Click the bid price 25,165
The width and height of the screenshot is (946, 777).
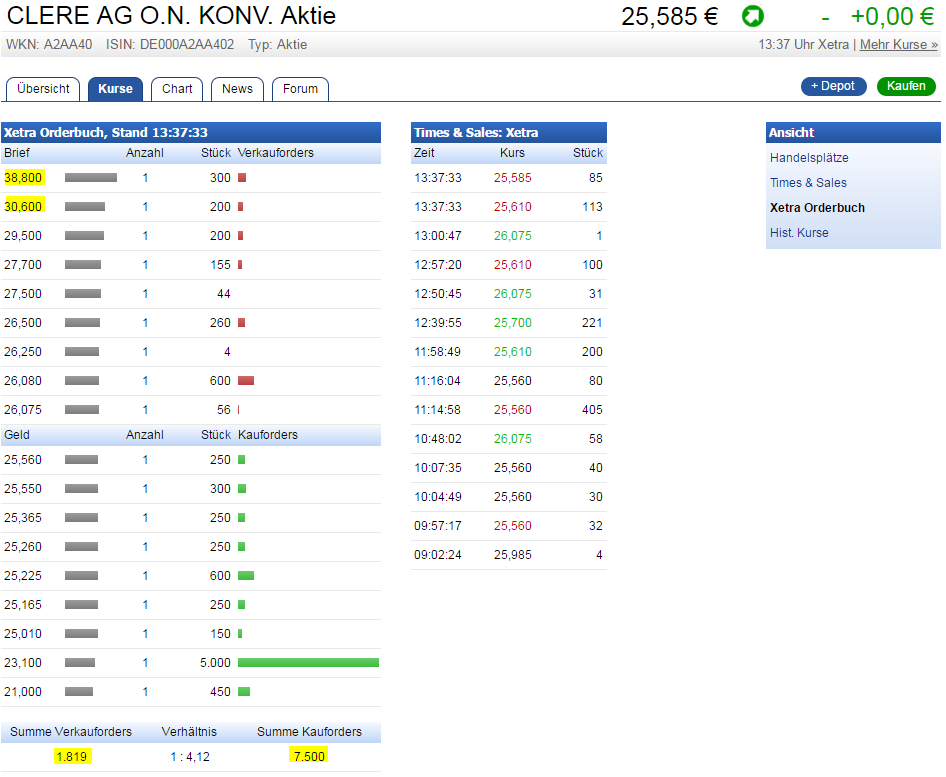pyautogui.click(x=23, y=604)
